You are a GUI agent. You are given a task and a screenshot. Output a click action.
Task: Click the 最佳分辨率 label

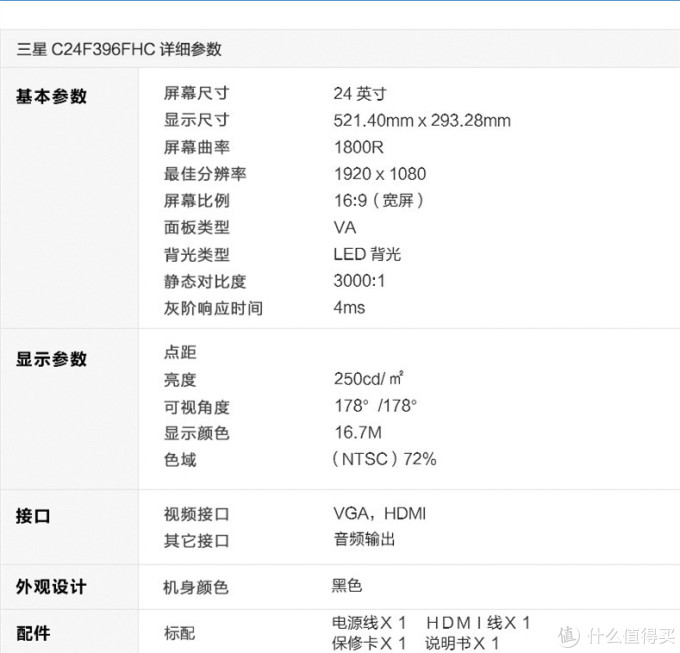[205, 174]
